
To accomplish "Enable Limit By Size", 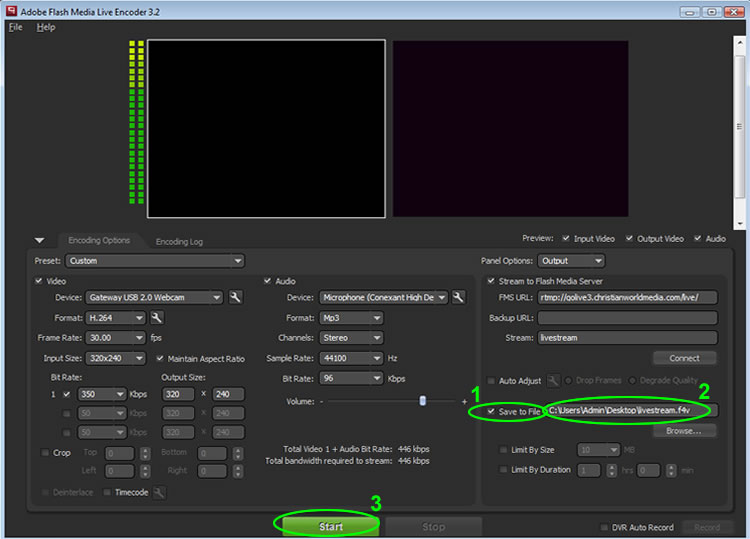I will [x=503, y=450].
